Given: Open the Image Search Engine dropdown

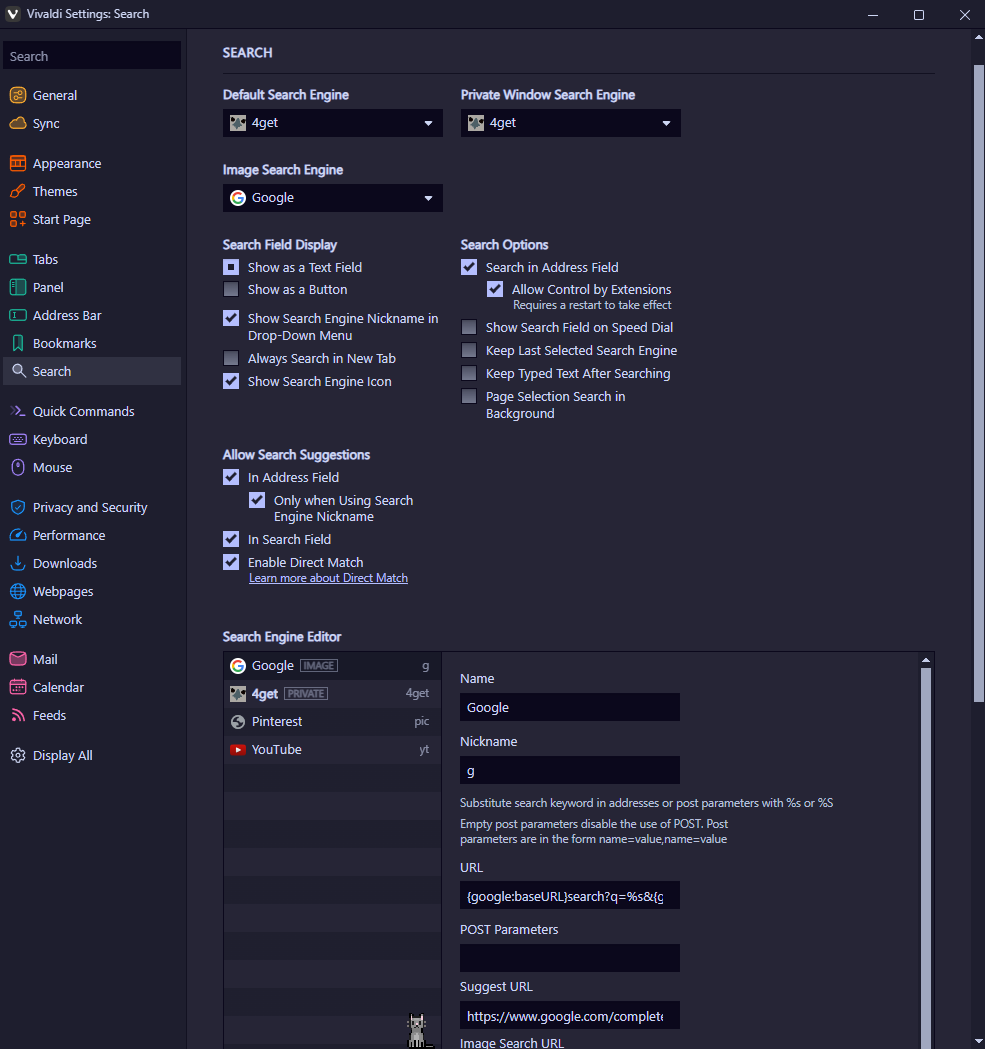Looking at the screenshot, I should tap(332, 198).
